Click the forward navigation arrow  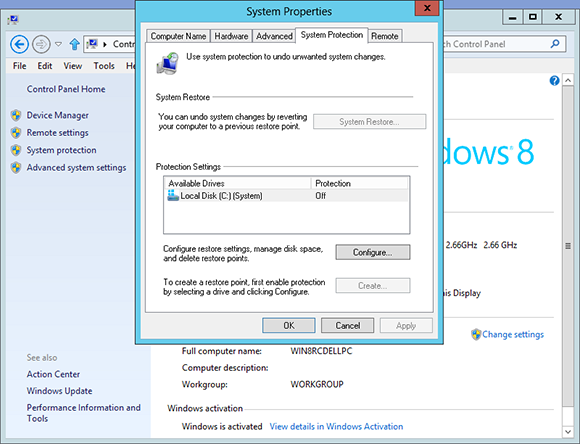click(41, 44)
